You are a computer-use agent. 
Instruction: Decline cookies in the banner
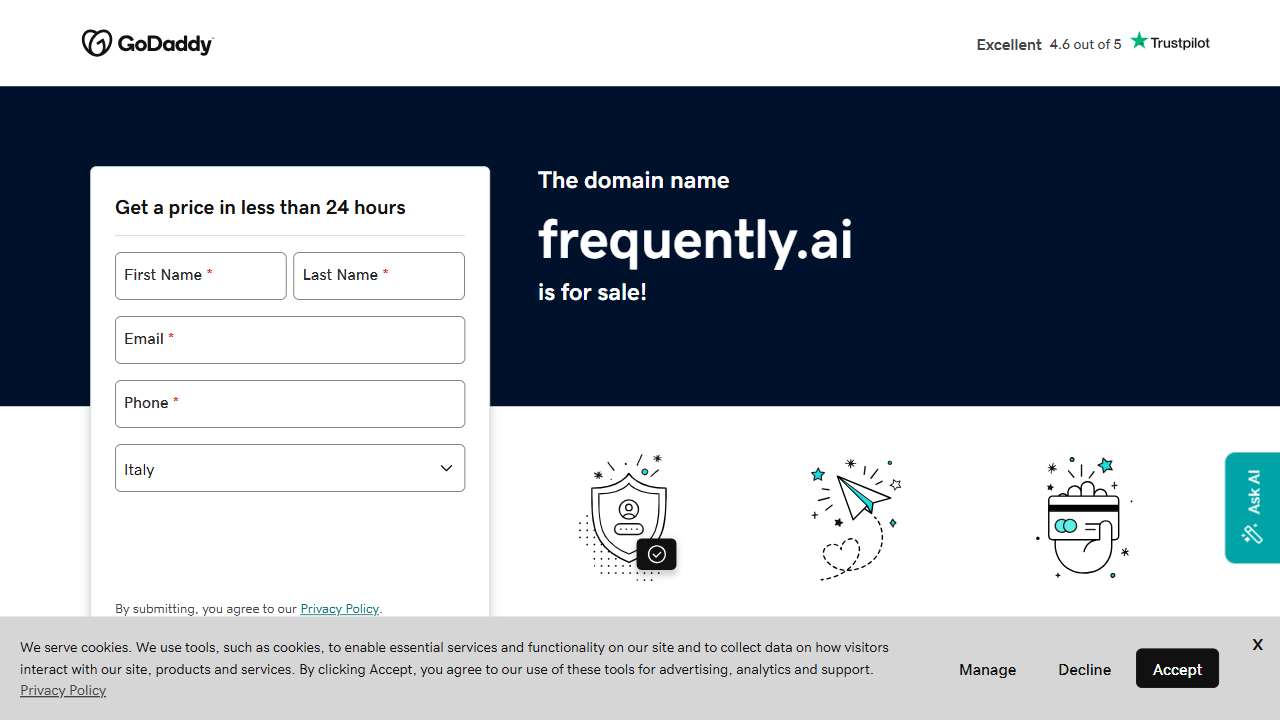click(1084, 669)
